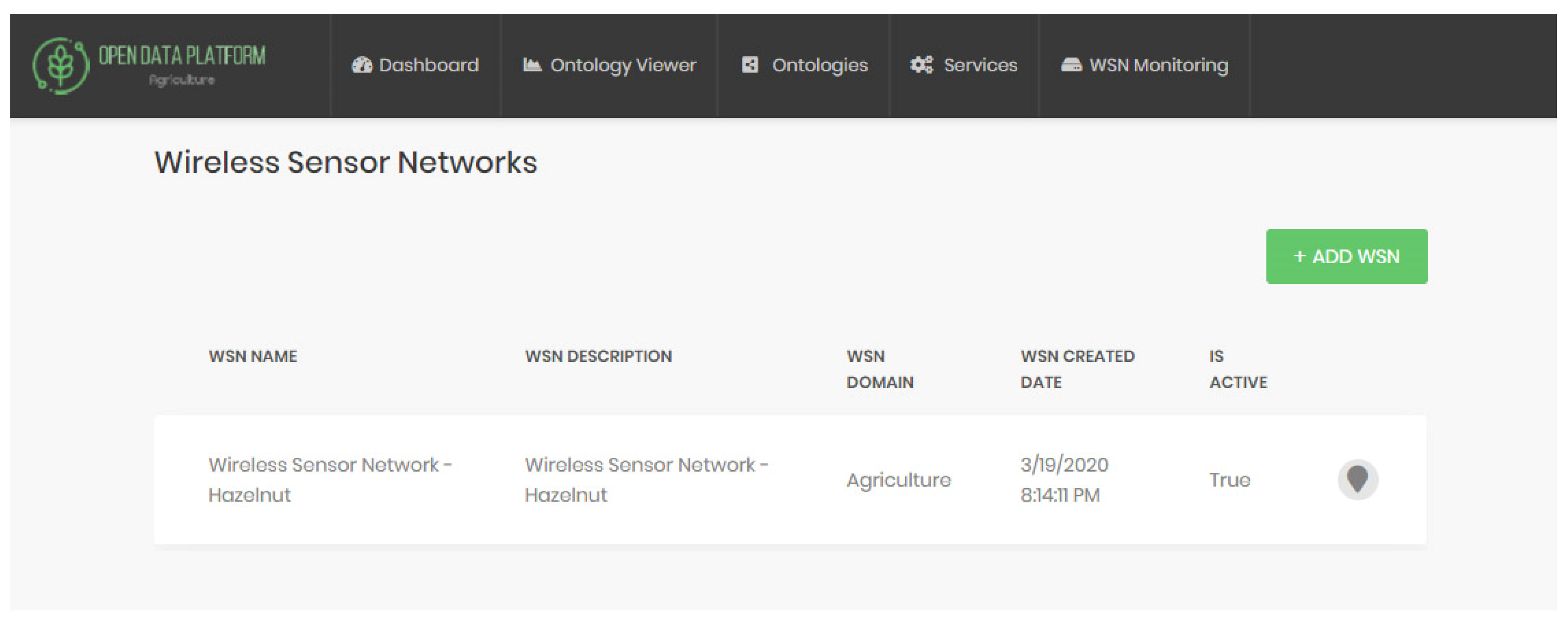Click the WSN DESCRIPTION column header
The width and height of the screenshot is (1568, 622).
pos(598,356)
